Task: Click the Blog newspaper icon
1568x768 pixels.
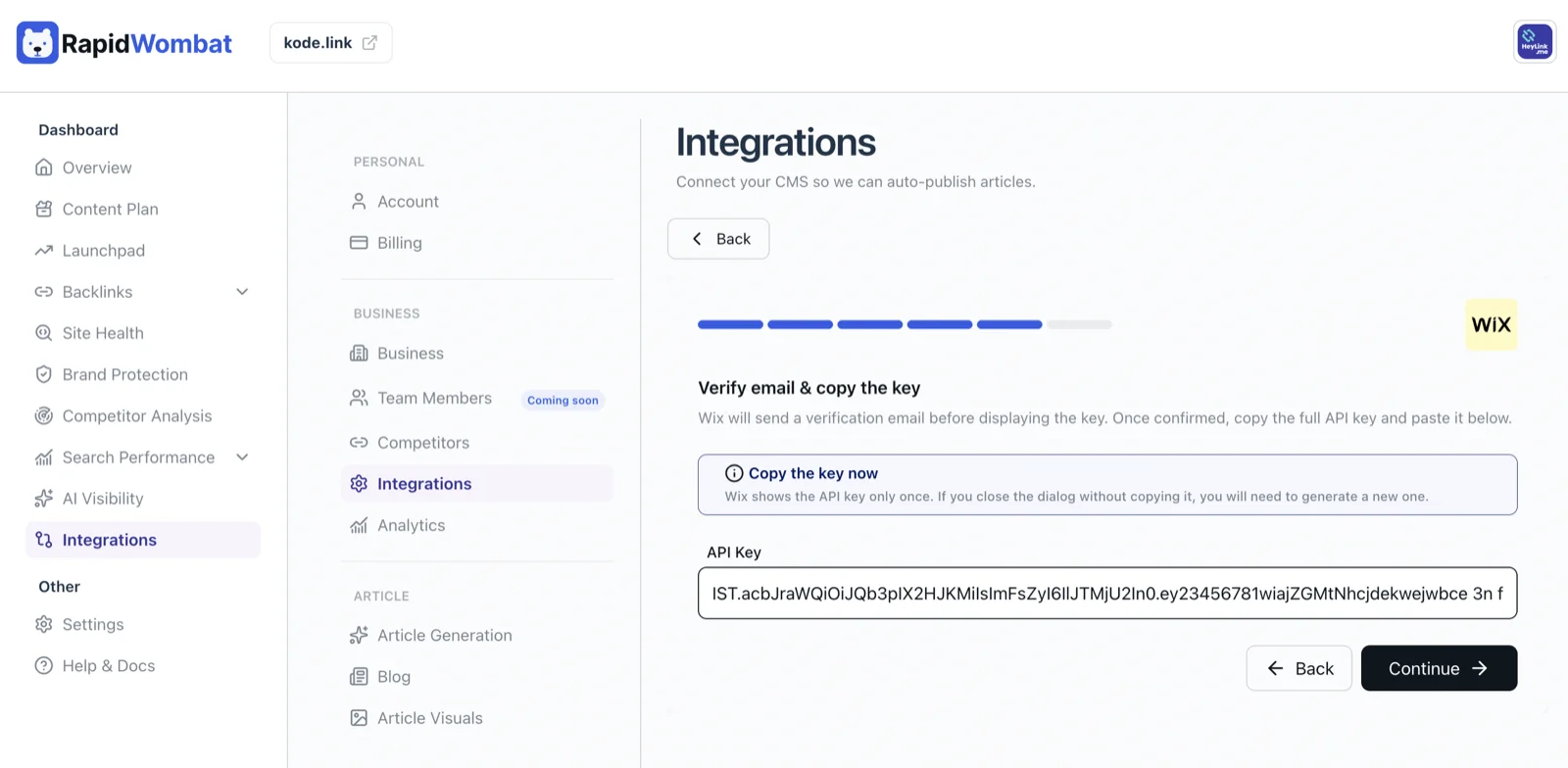Action: 359,677
